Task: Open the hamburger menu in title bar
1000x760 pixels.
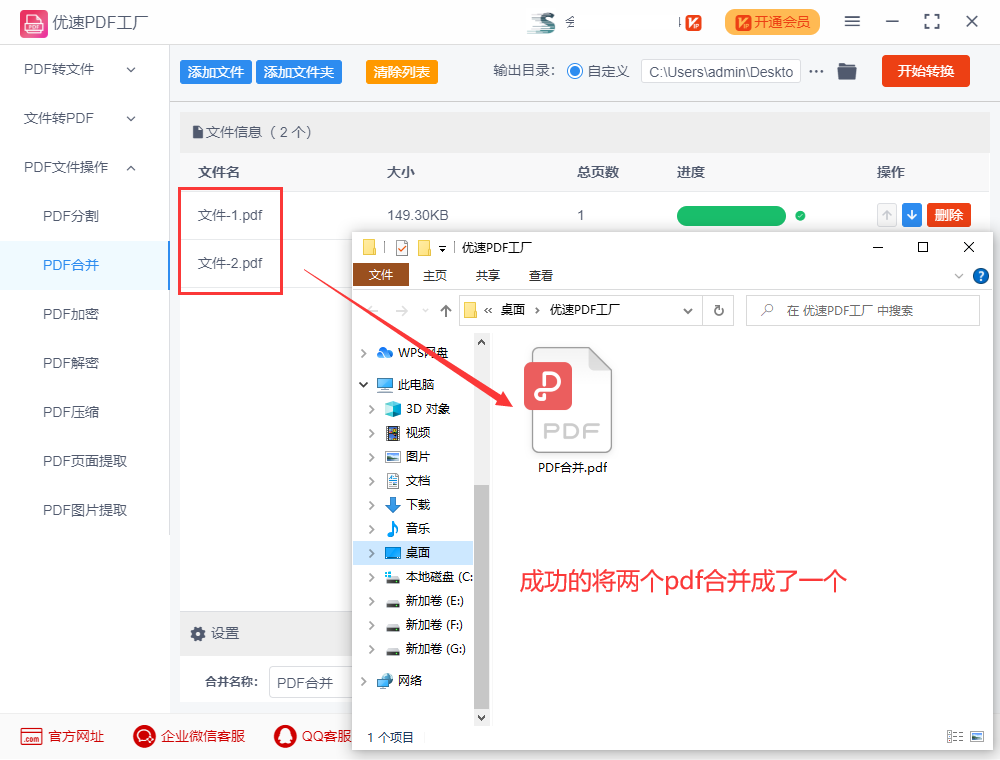Action: [x=852, y=22]
